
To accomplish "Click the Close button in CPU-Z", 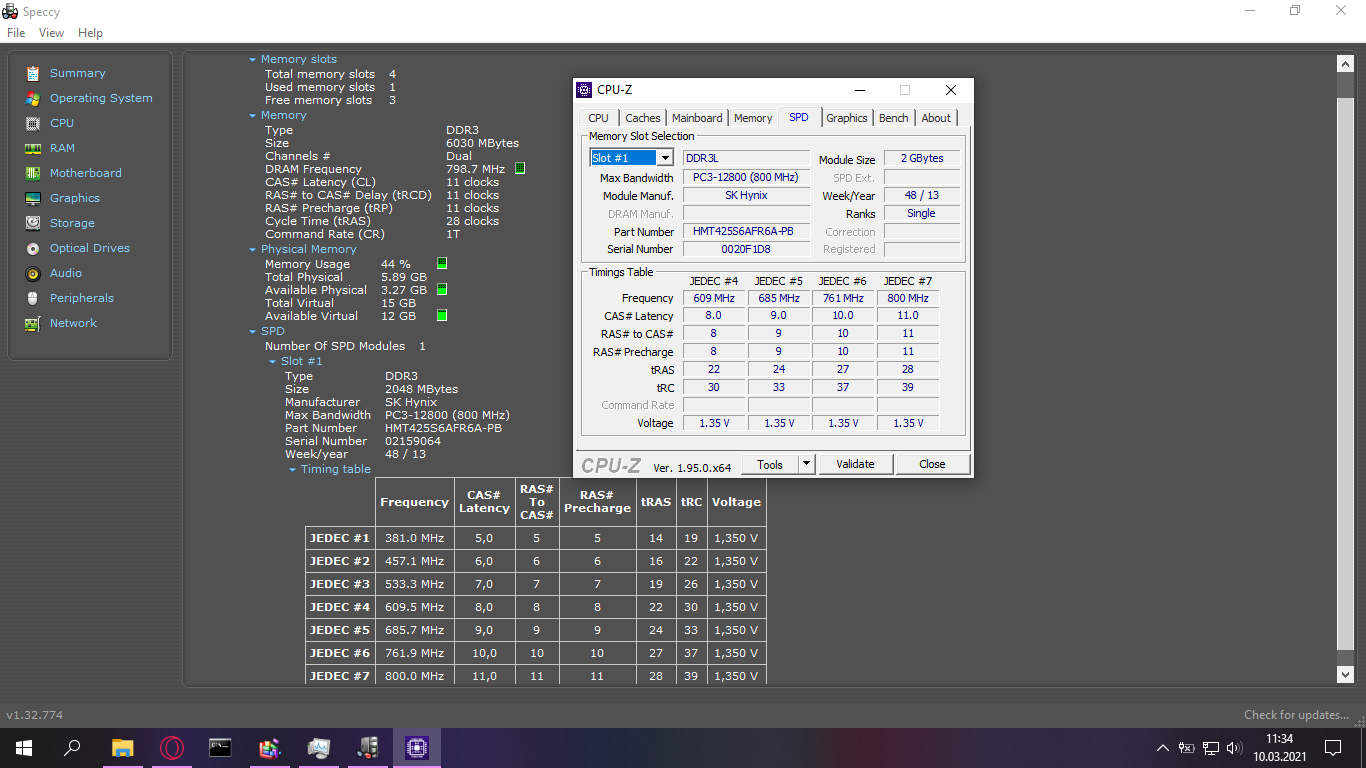I will coord(932,464).
